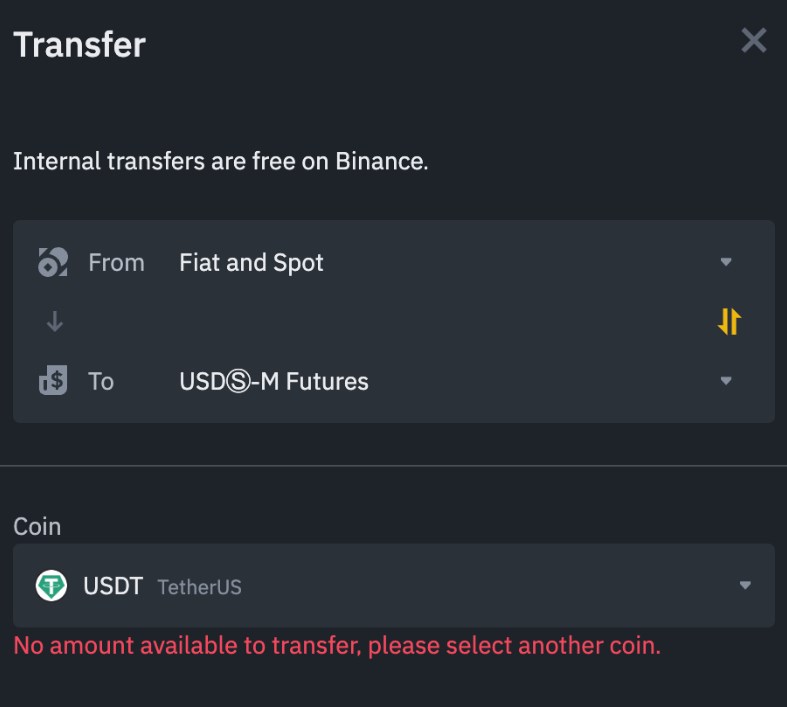Viewport: 787px width, 707px height.
Task: Click the downward direction arrow icon
Action: (55, 321)
